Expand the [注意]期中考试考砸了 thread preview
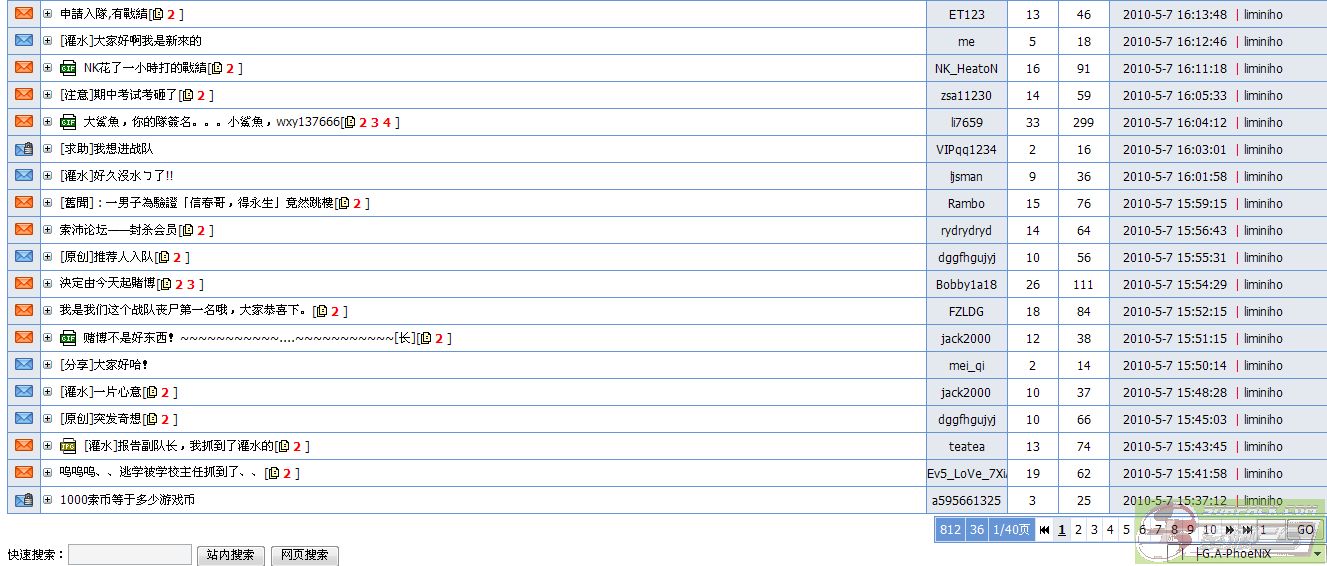Image resolution: width=1327 pixels, height=566 pixels. pyautogui.click(x=48, y=95)
